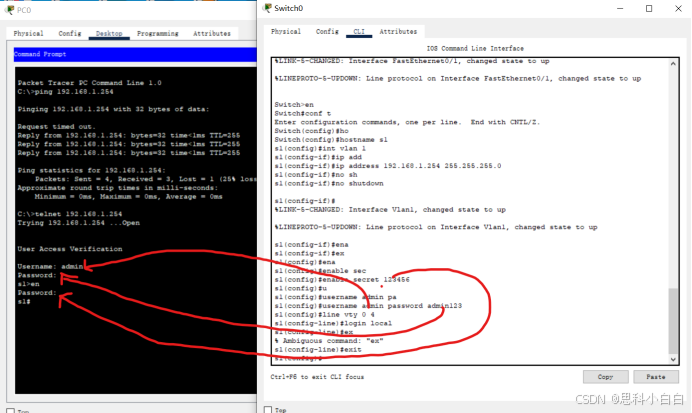
Task: Click 'Interface Vlan1, changed state to up' LINK-5 line
Action: [x=390, y=210]
